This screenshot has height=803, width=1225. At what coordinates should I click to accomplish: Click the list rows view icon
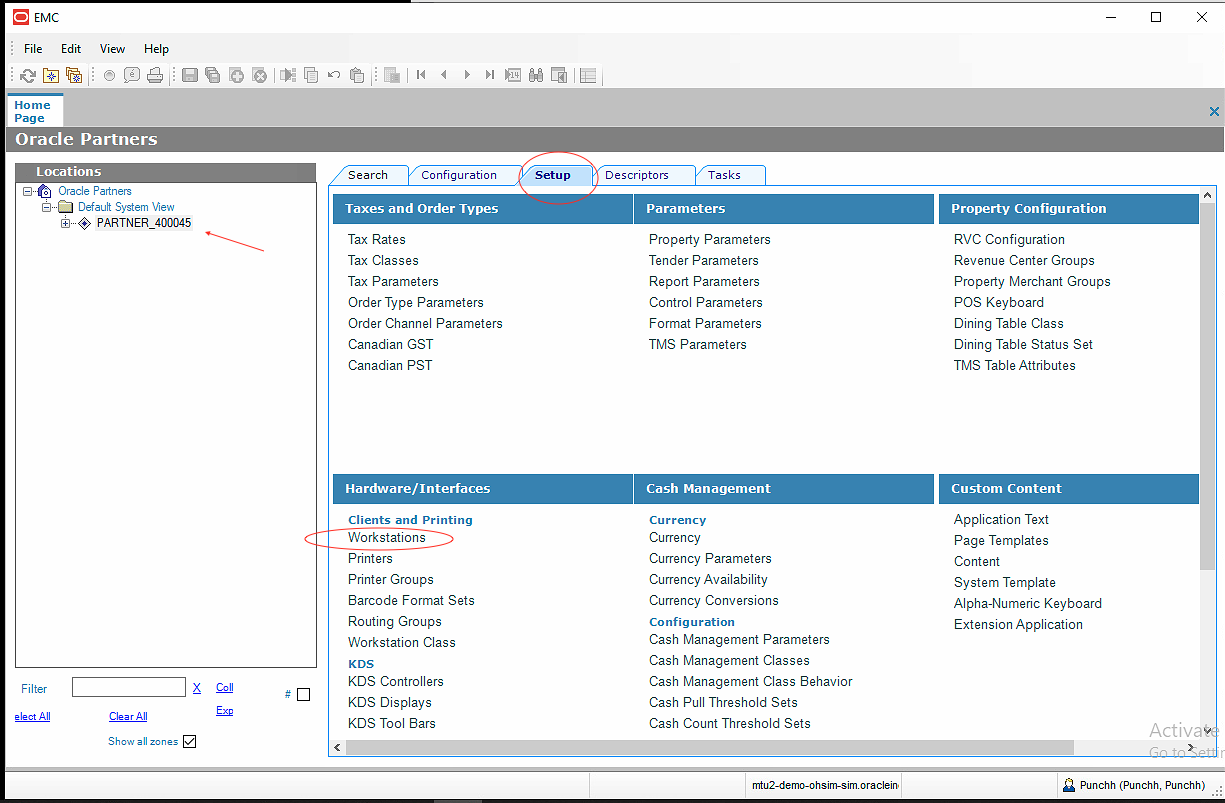click(x=588, y=75)
